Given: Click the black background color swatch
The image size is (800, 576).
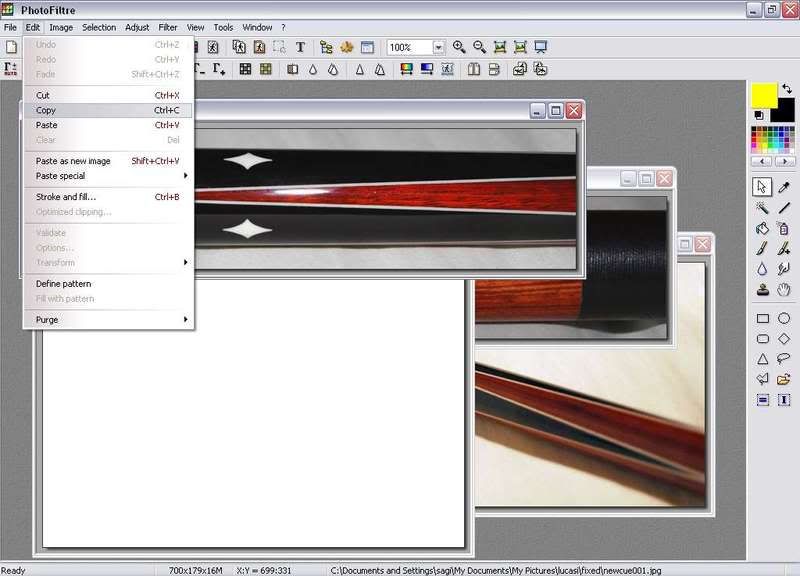Looking at the screenshot, I should point(785,112).
